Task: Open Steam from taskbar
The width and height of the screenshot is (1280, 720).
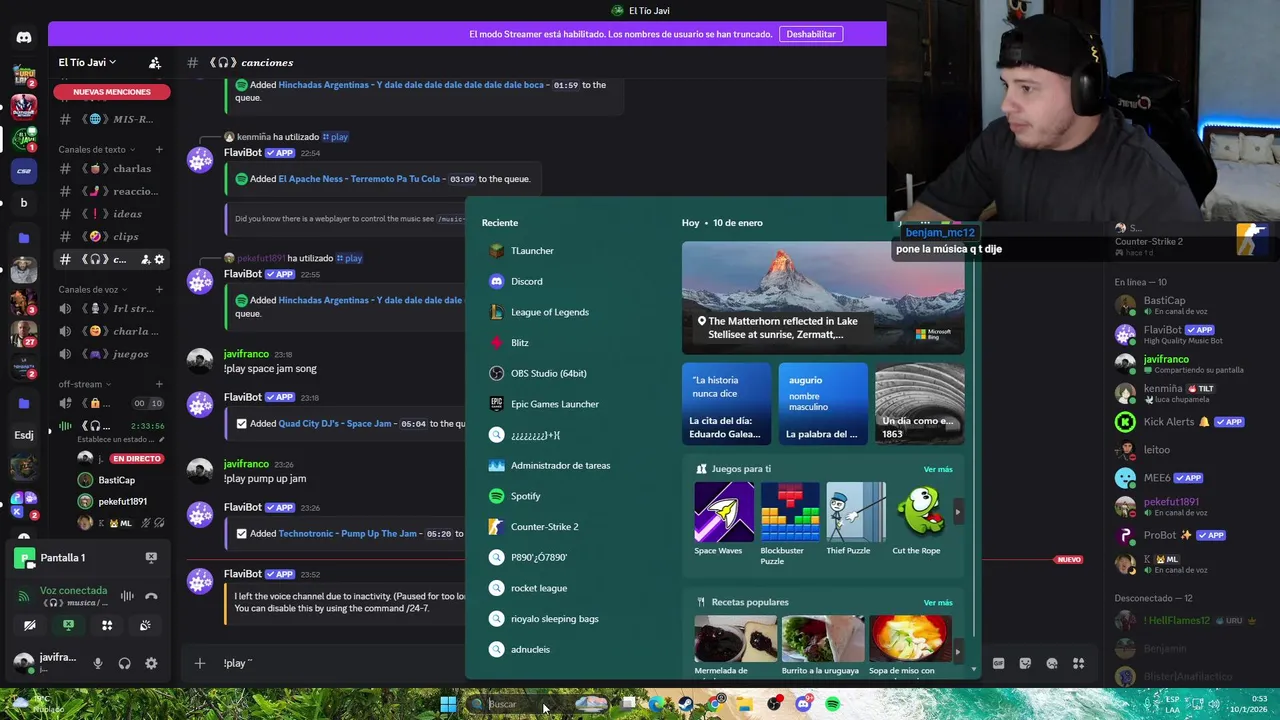Action: pyautogui.click(x=686, y=704)
